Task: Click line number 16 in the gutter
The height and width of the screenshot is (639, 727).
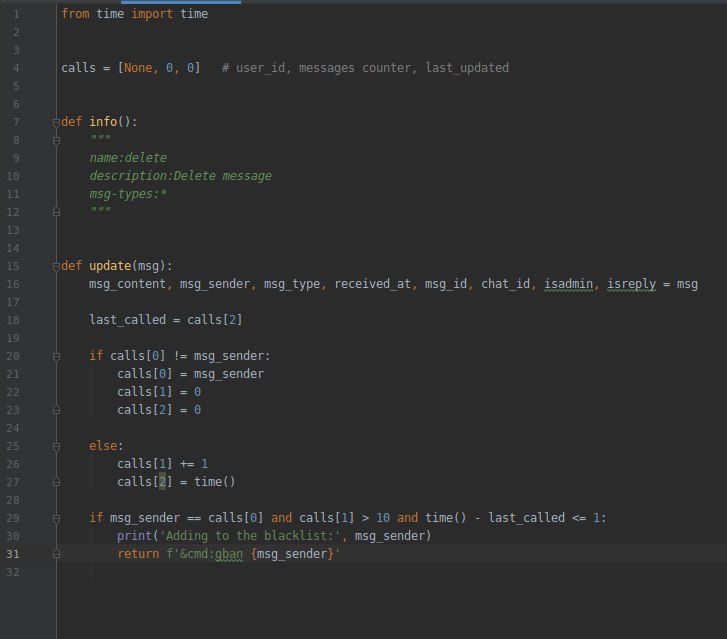Action: [13, 284]
